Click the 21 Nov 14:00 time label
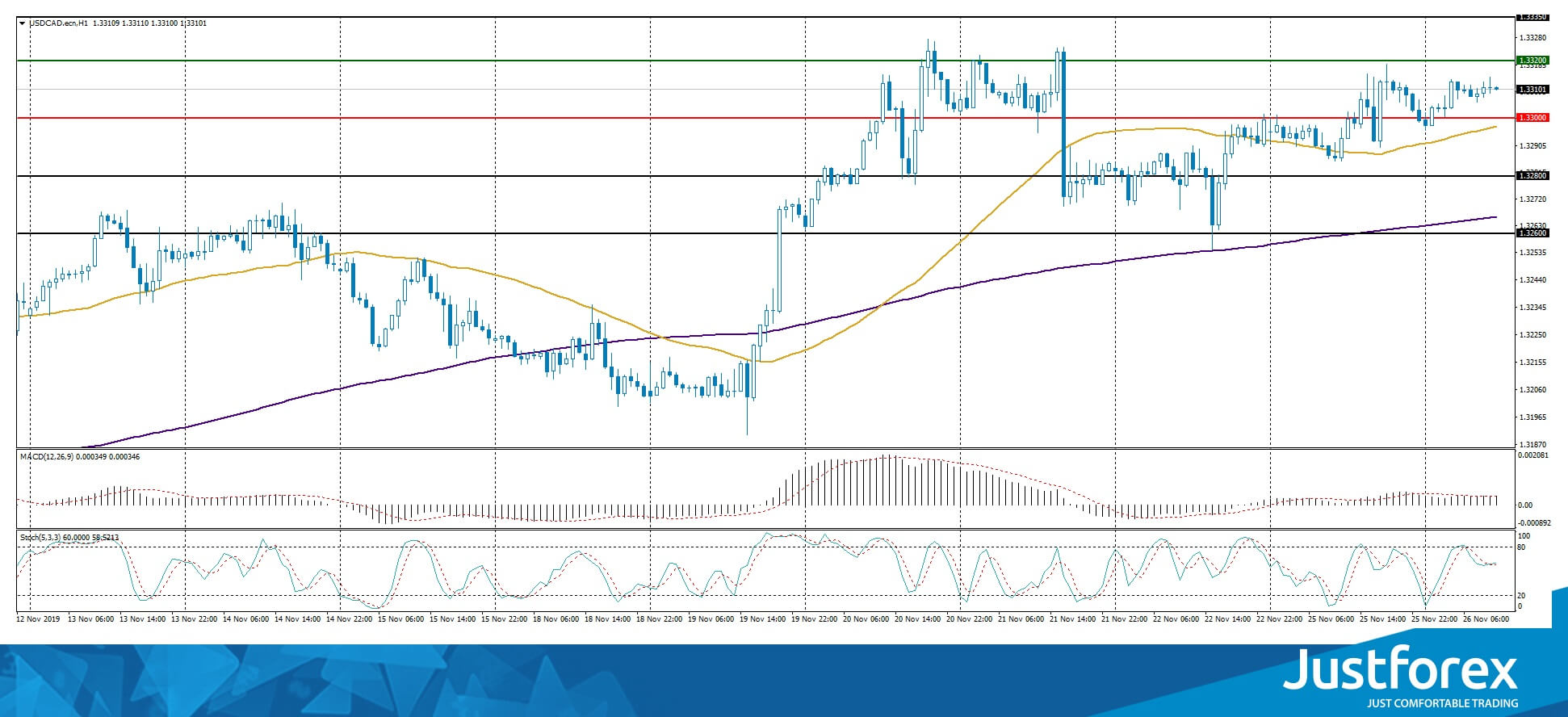This screenshot has width=1568, height=717. [x=1073, y=618]
